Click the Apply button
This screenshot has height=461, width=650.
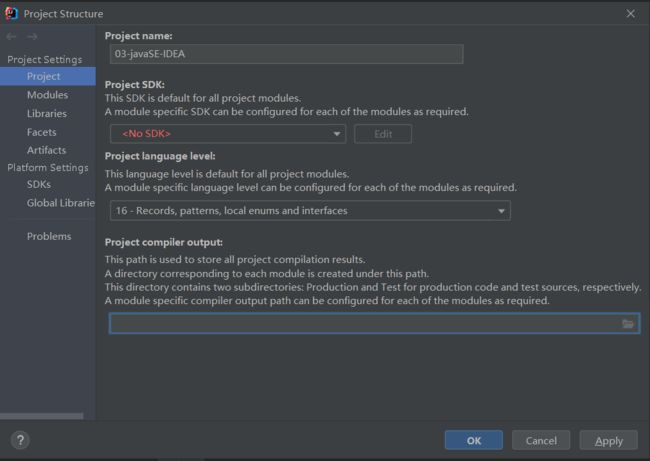tap(609, 440)
